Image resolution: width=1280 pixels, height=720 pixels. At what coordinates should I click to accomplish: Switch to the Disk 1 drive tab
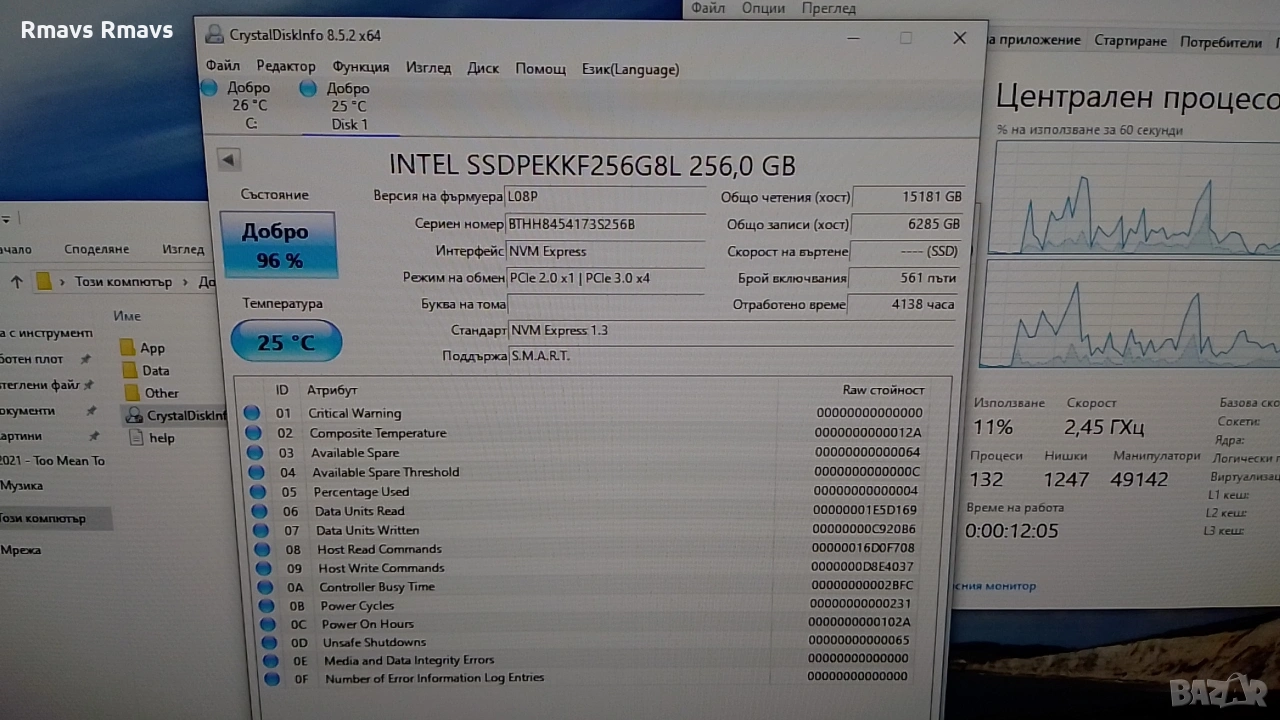pyautogui.click(x=348, y=106)
